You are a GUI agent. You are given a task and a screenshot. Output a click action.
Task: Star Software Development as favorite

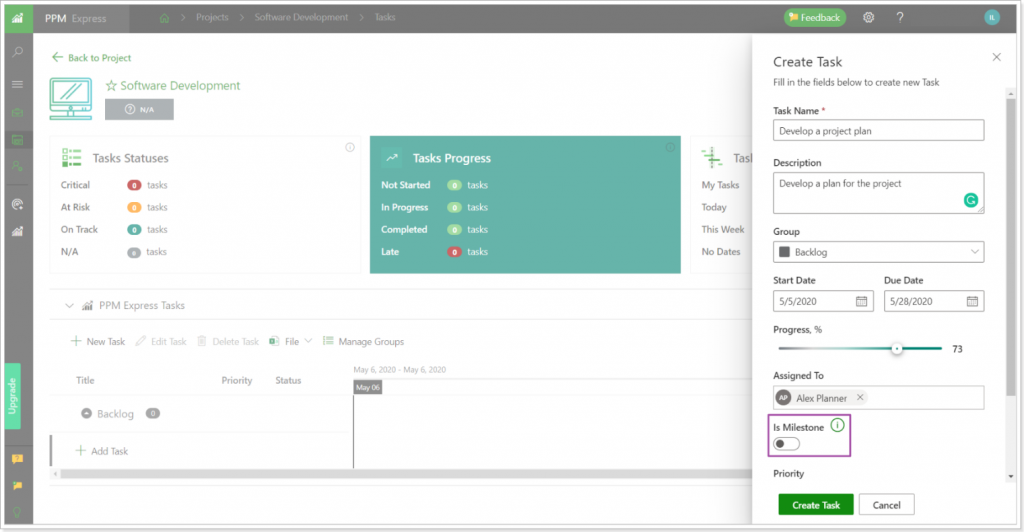(x=112, y=86)
